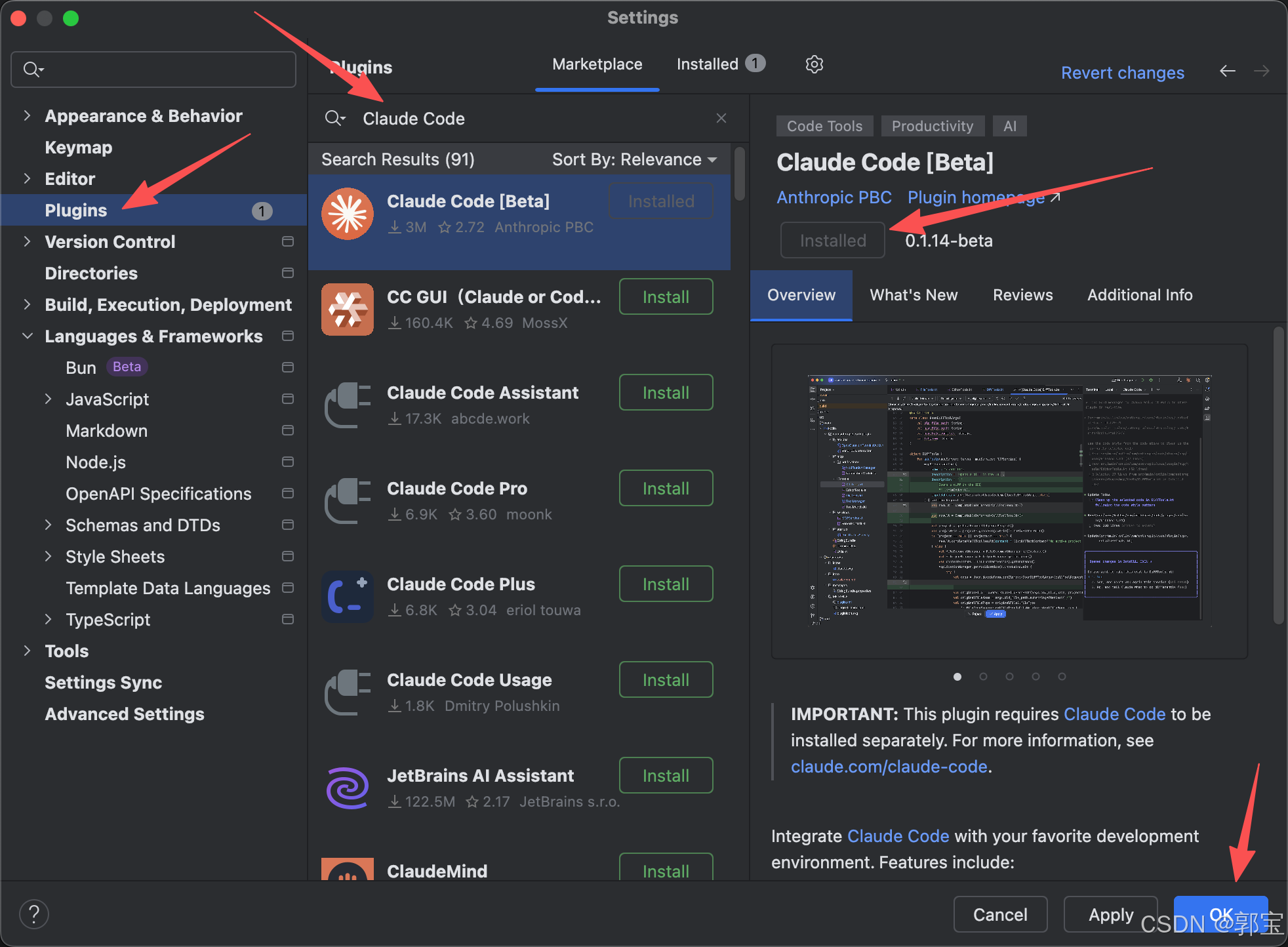
Task: Select the second screenshot carousel dot
Action: (x=983, y=676)
